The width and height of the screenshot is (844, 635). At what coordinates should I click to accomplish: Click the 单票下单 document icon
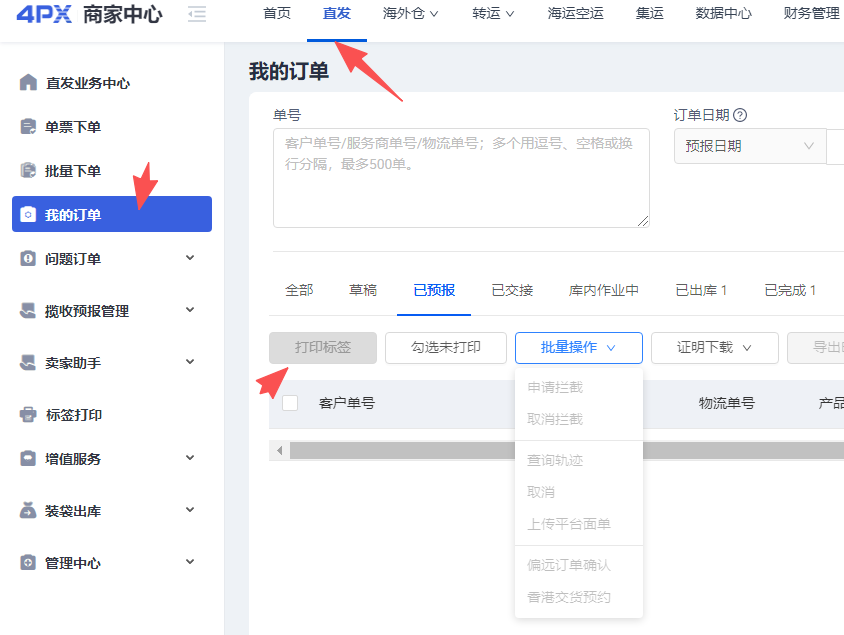(x=28, y=126)
